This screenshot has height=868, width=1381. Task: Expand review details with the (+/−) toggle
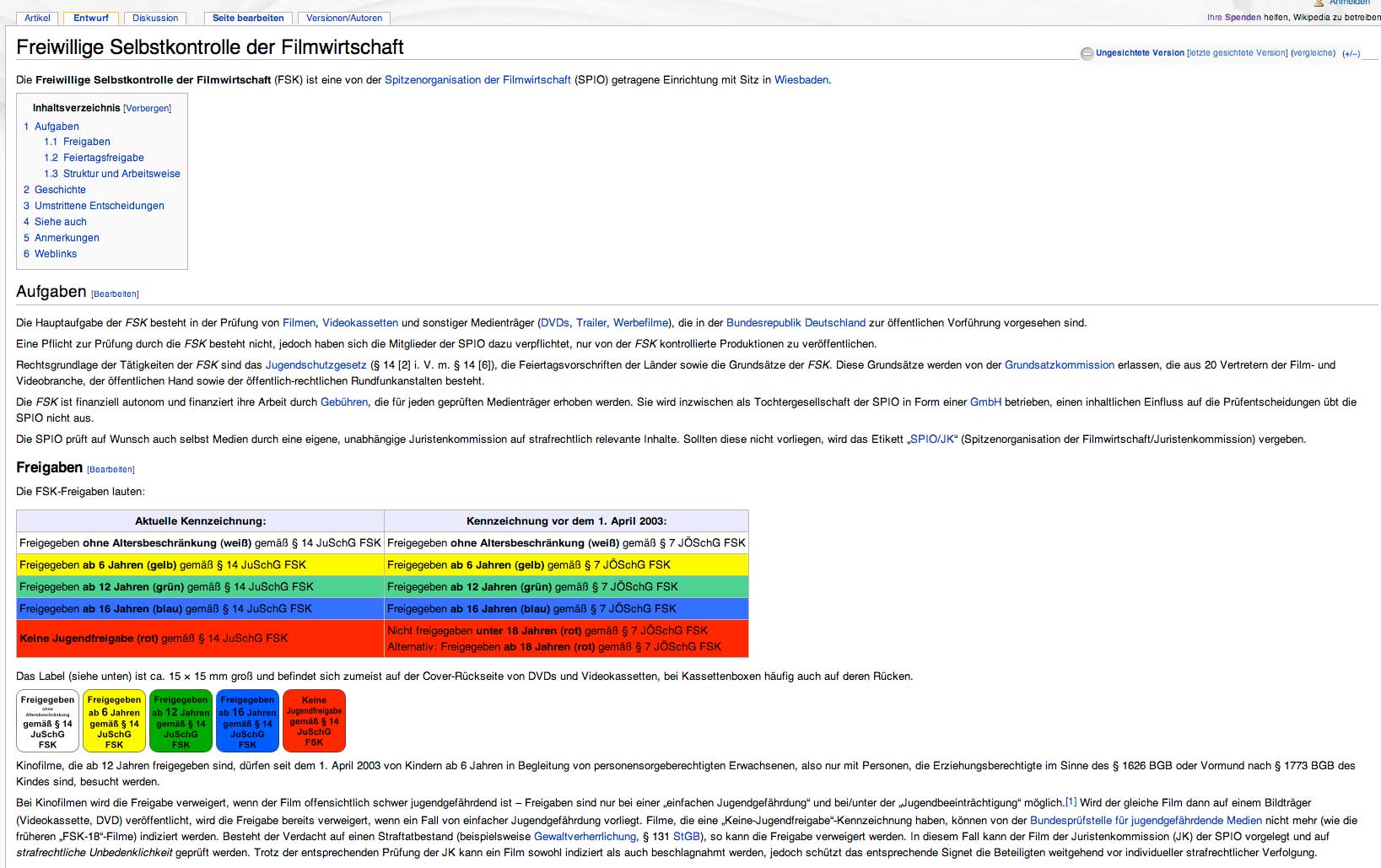coord(1351,53)
